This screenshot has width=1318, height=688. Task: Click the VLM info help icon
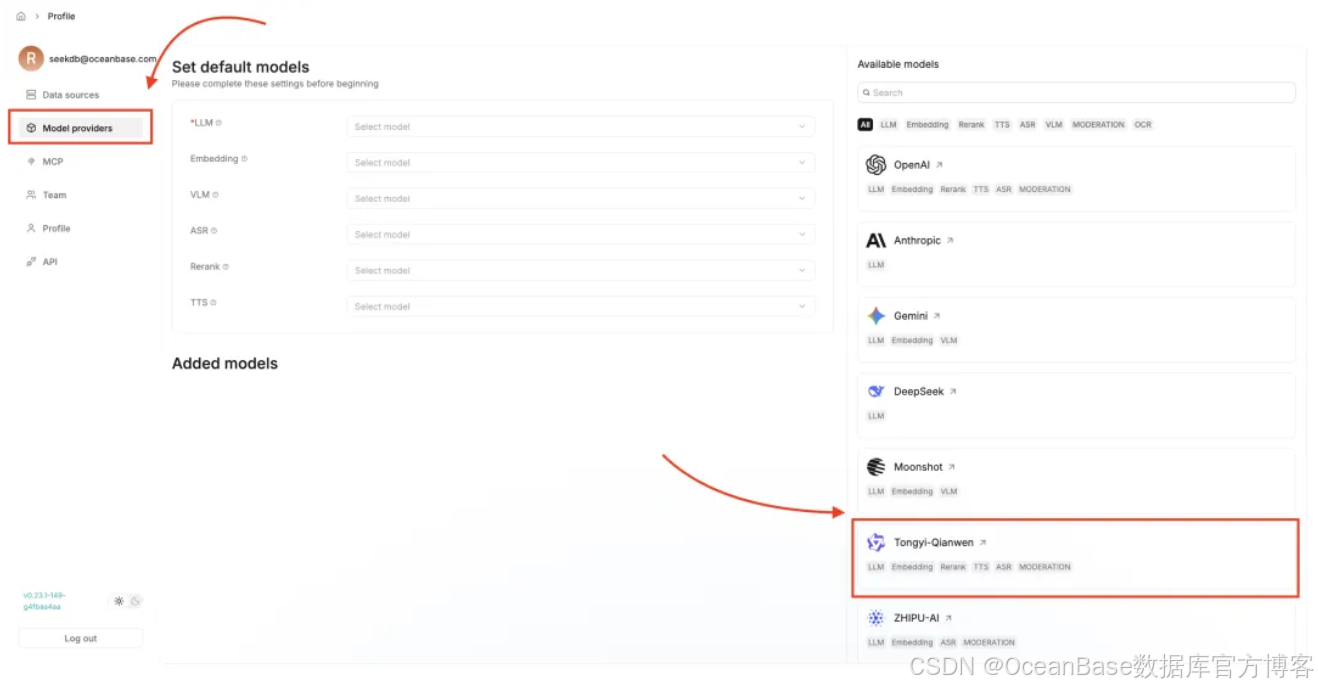pos(215,195)
